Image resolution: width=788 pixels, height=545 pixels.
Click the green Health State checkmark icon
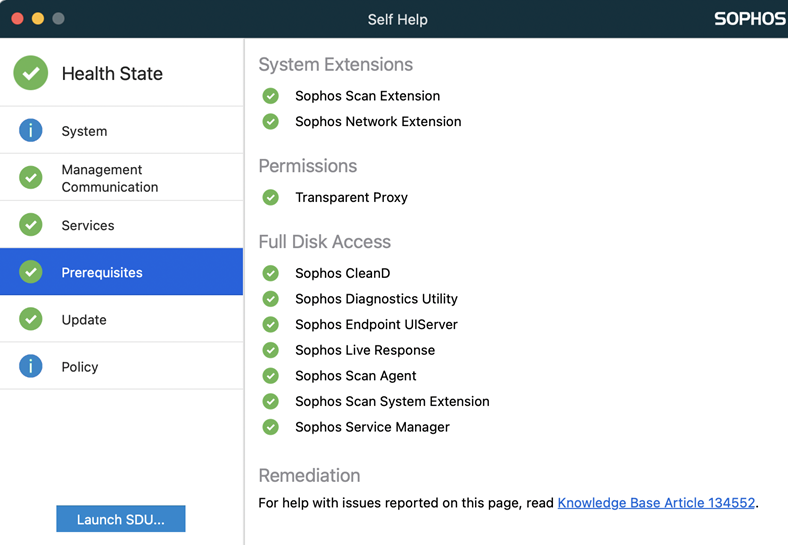coord(31,73)
